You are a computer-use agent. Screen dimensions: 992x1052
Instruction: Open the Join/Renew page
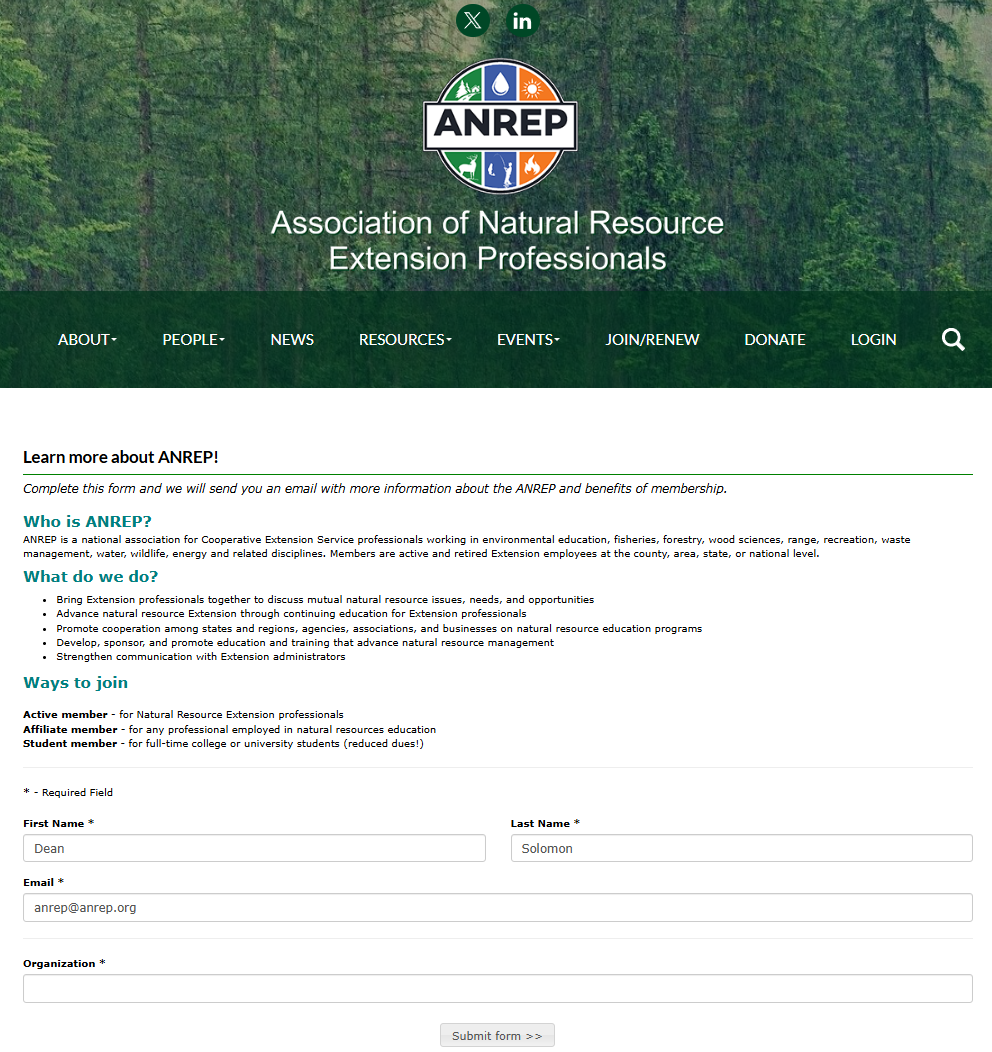[x=652, y=339]
